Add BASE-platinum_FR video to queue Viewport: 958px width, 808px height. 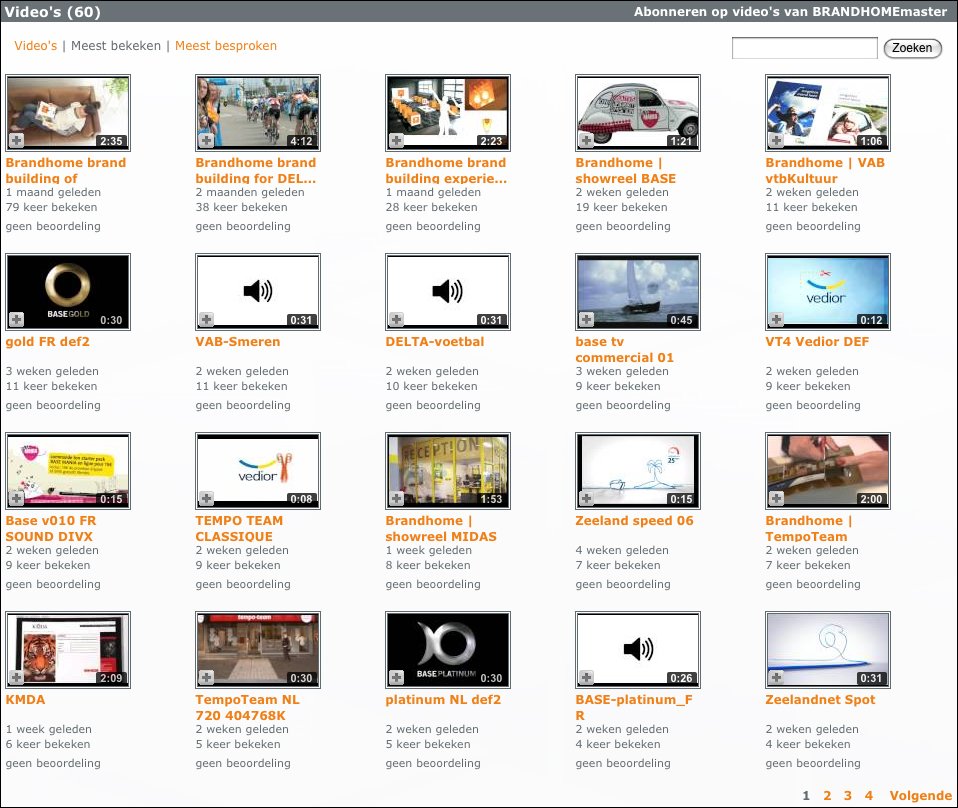pyautogui.click(x=587, y=678)
